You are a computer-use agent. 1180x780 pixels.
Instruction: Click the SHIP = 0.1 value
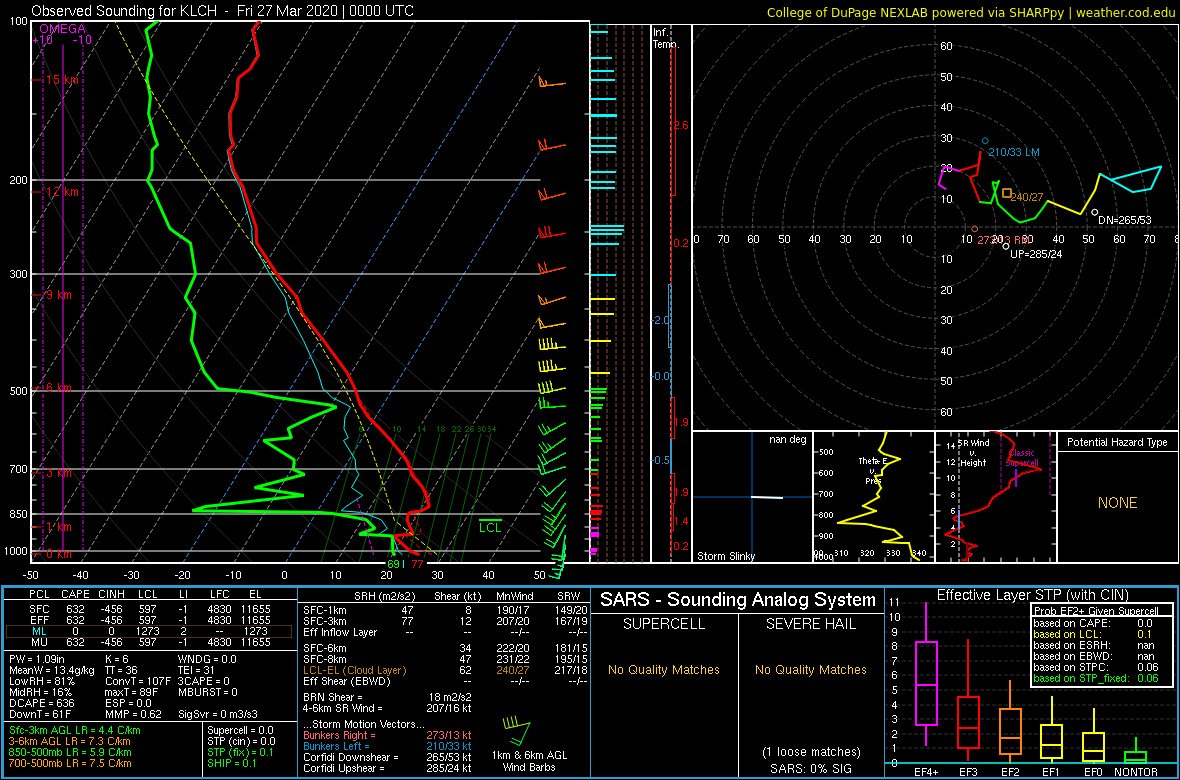click(x=233, y=764)
